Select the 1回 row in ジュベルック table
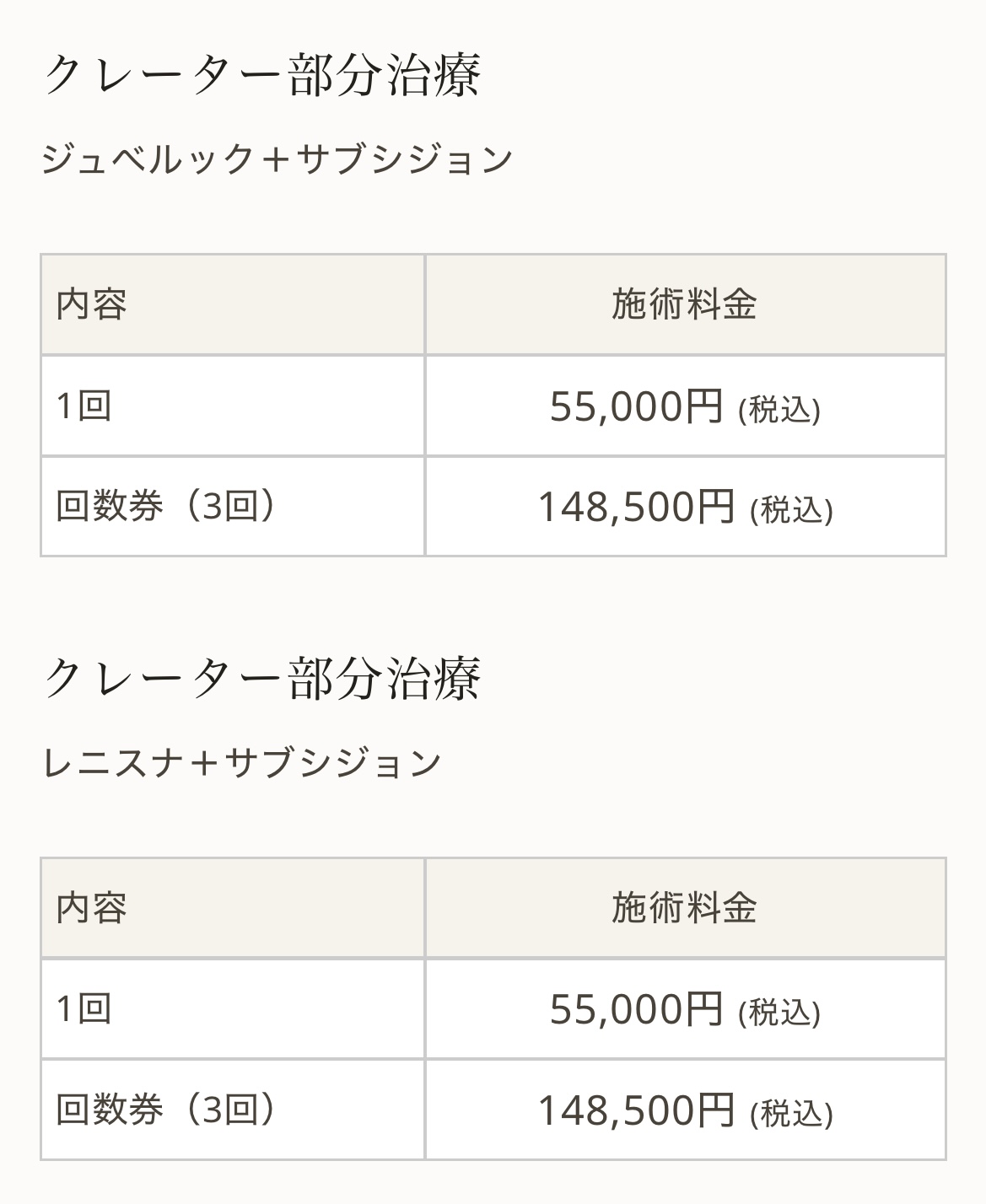The height and width of the screenshot is (1204, 986). coord(84,406)
